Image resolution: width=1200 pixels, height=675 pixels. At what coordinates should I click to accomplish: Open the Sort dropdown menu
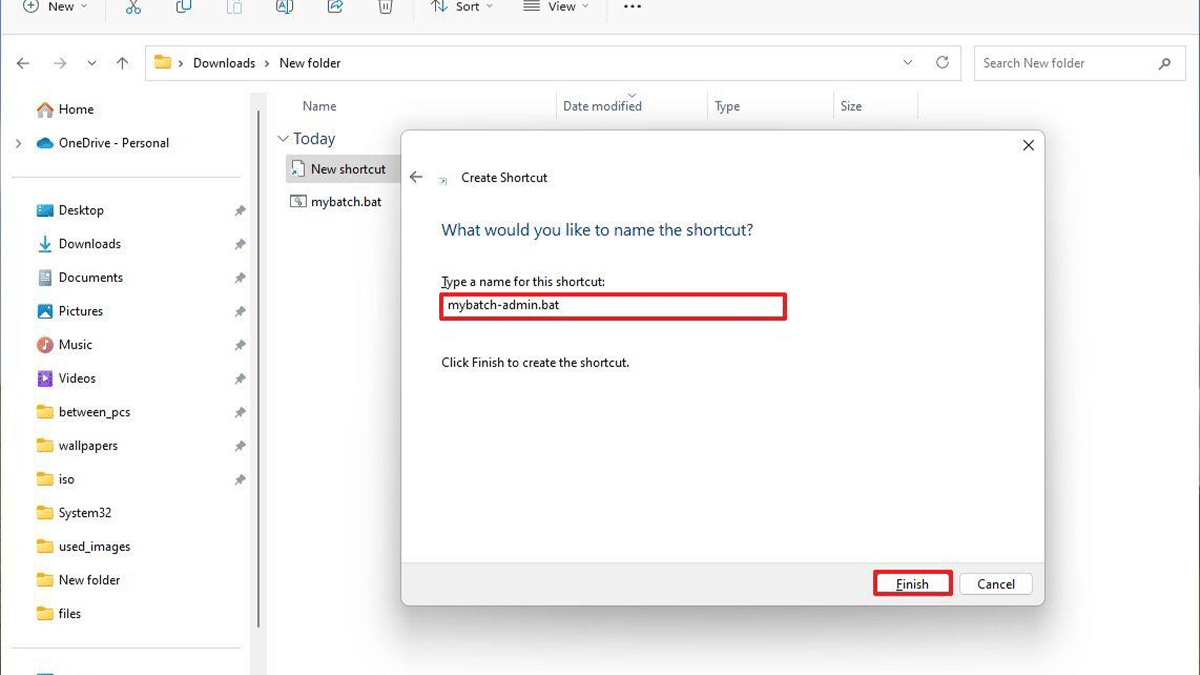(461, 7)
